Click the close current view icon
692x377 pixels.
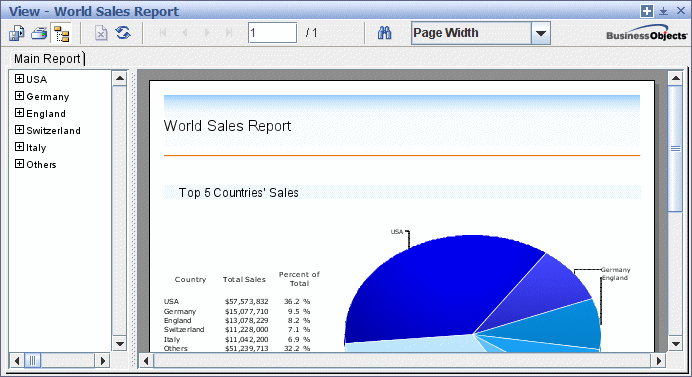101,34
